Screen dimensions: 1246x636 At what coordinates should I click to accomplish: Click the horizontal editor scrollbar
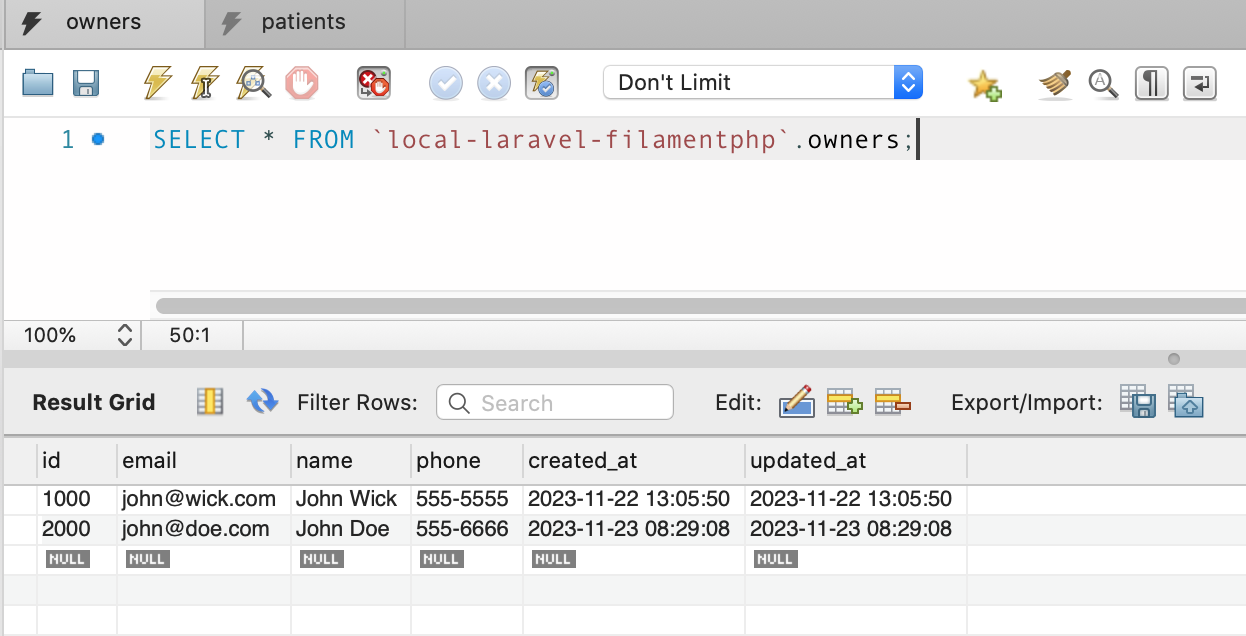pos(701,306)
